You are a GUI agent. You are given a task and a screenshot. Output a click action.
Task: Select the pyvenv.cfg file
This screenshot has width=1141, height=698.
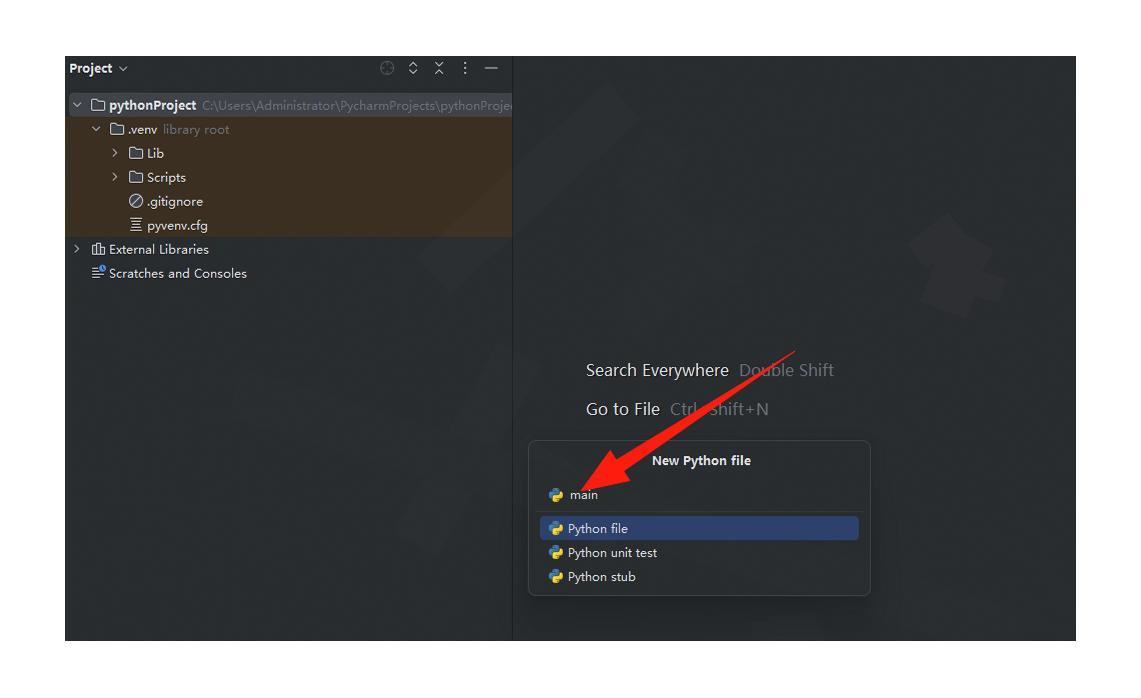[x=177, y=225]
